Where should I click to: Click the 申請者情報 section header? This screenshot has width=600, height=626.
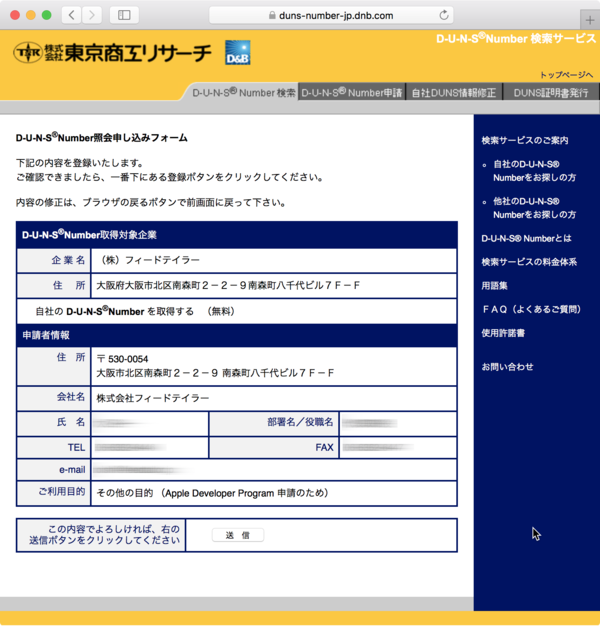(x=237, y=335)
